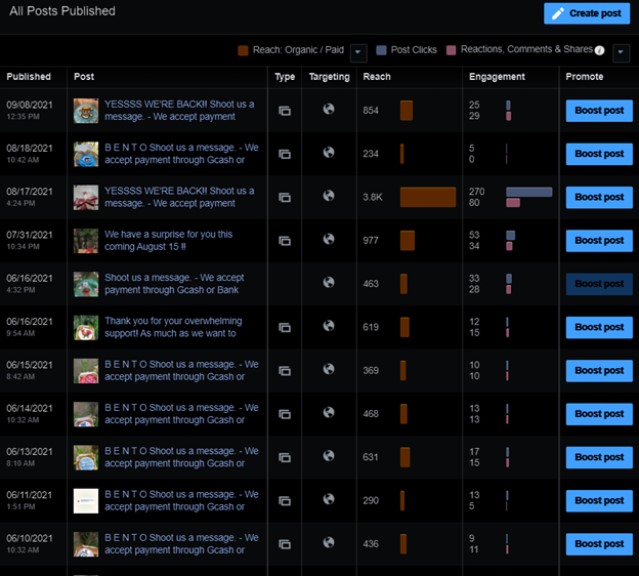Viewport: 639px width, 576px height.
Task: Open the 06/11/2021 BENTO post link
Action: tap(181, 501)
